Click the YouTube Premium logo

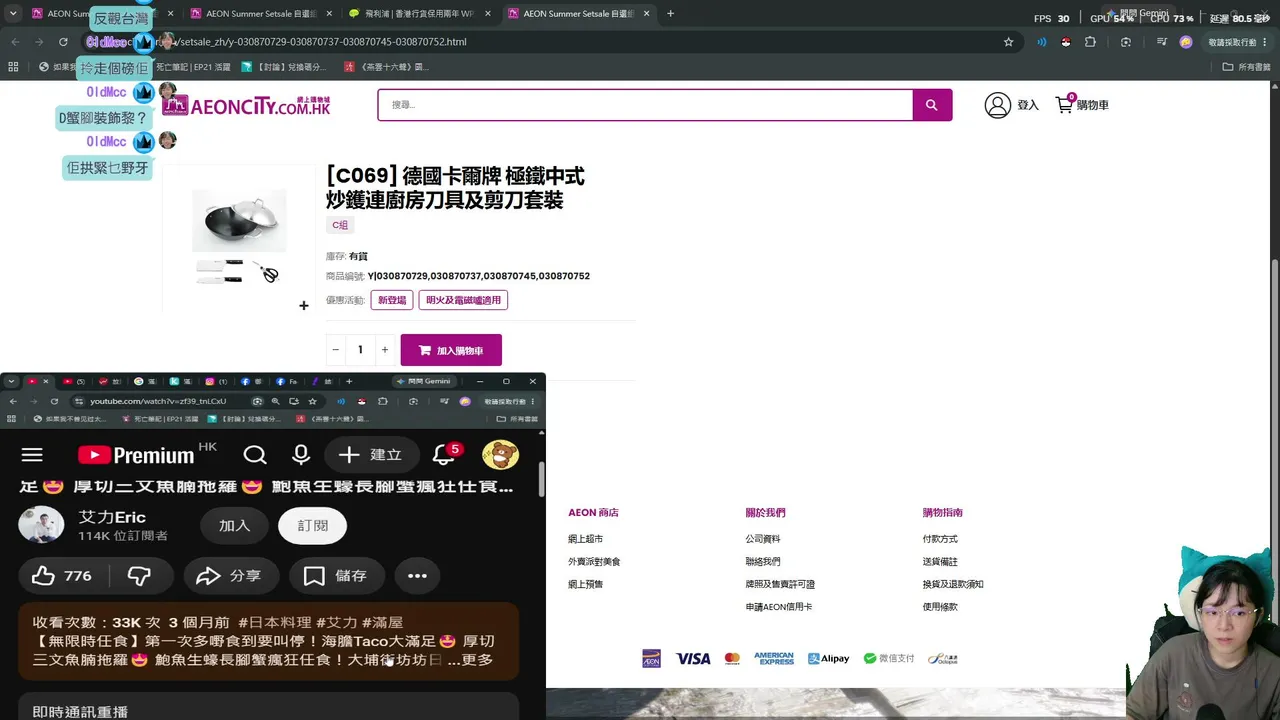[x=136, y=455]
